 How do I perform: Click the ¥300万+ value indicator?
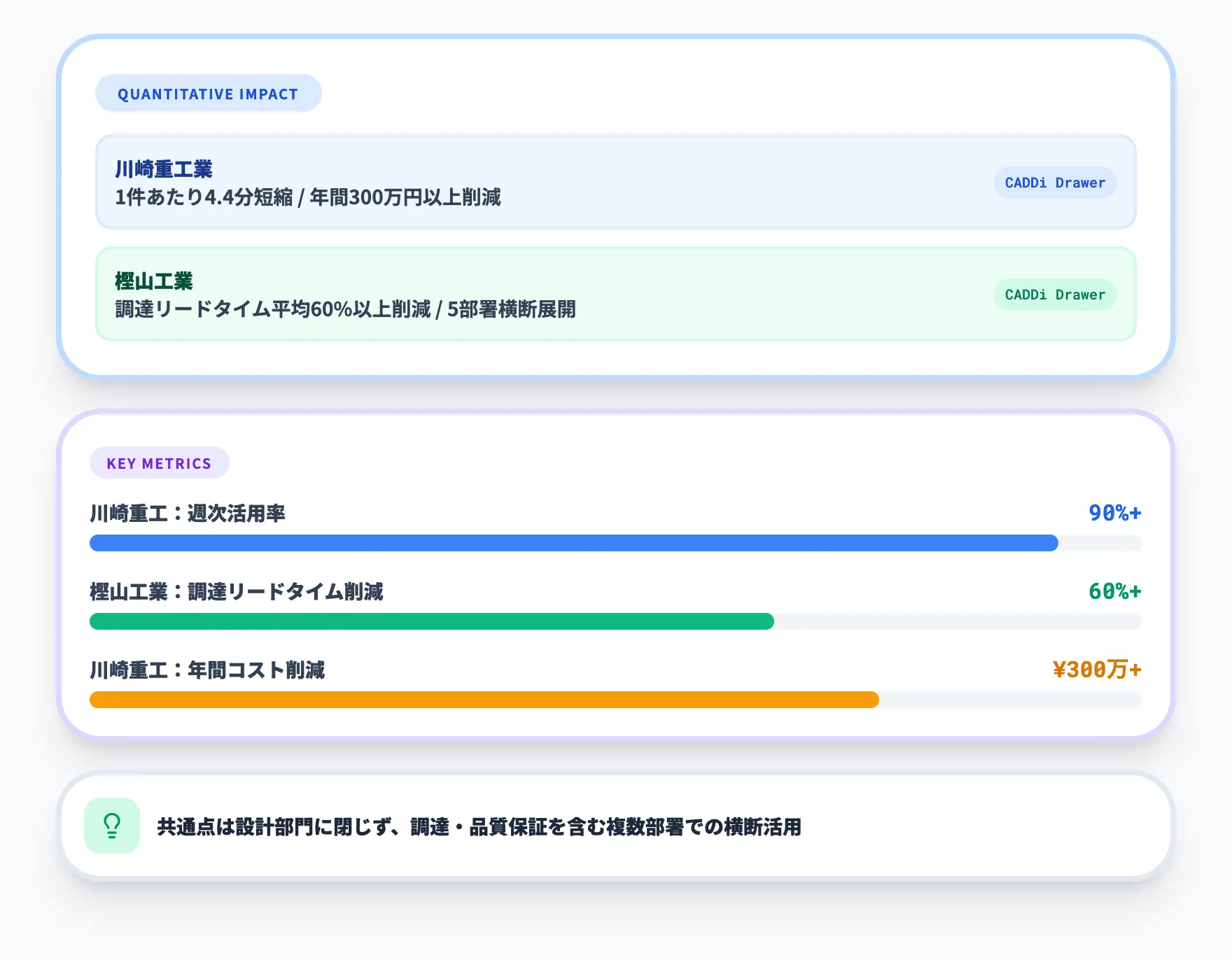click(x=1097, y=670)
